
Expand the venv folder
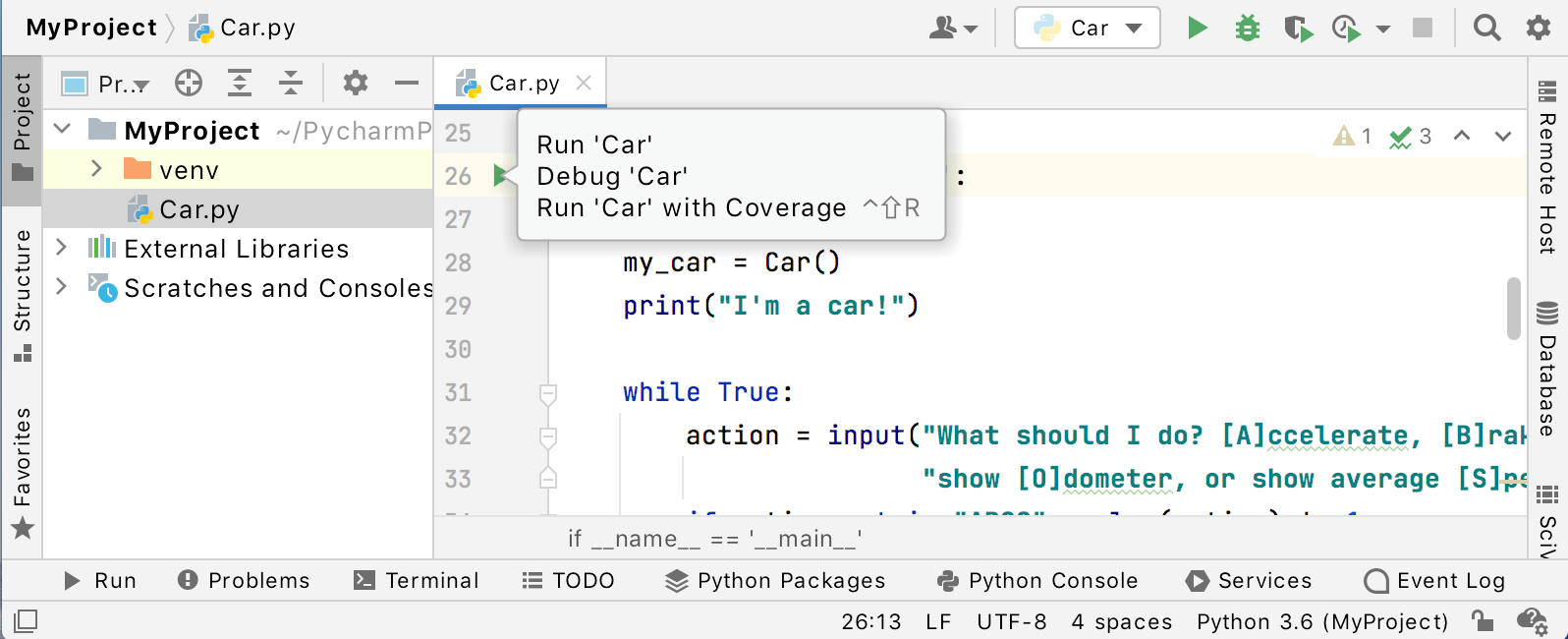click(96, 169)
